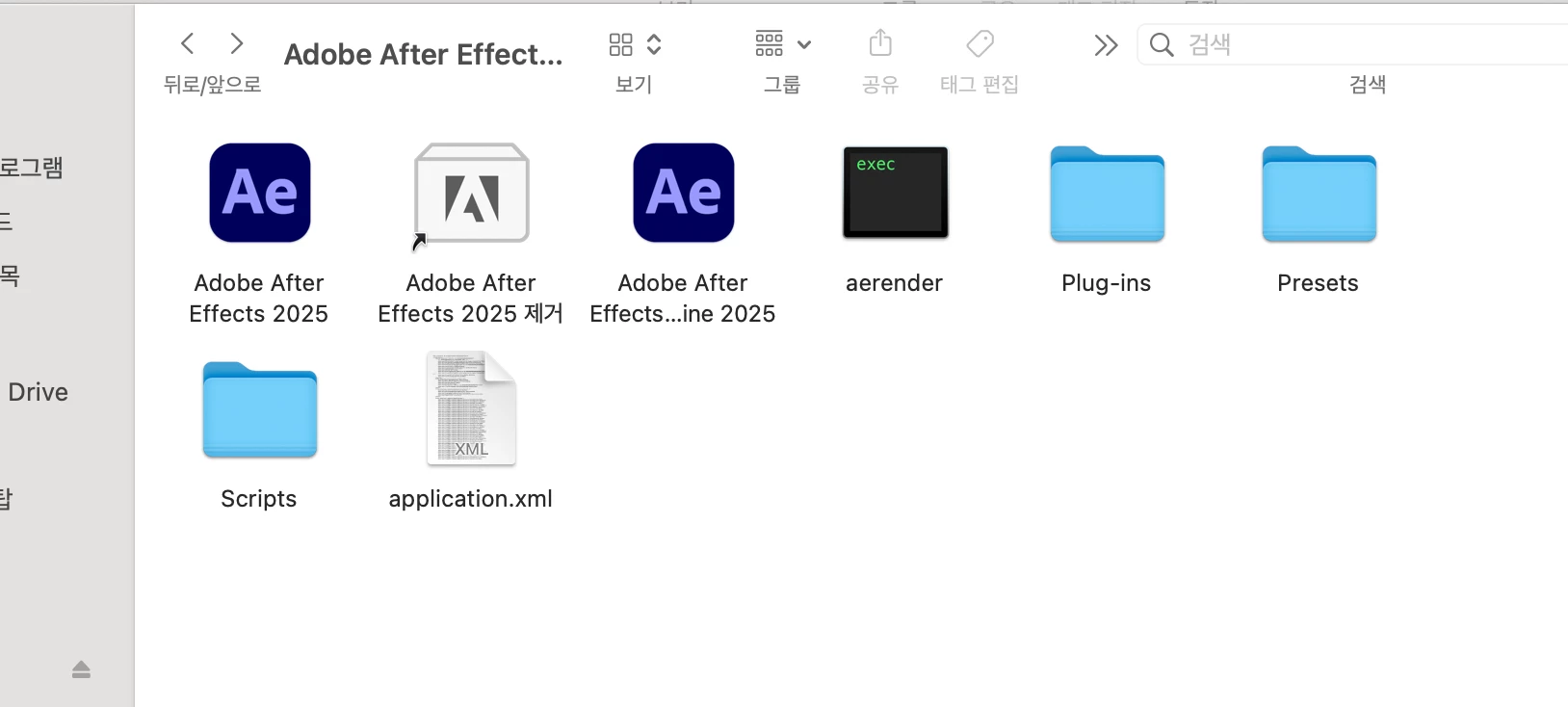The image size is (1568, 707).
Task: Open the Plug-ins folder icon
Action: point(1108,194)
